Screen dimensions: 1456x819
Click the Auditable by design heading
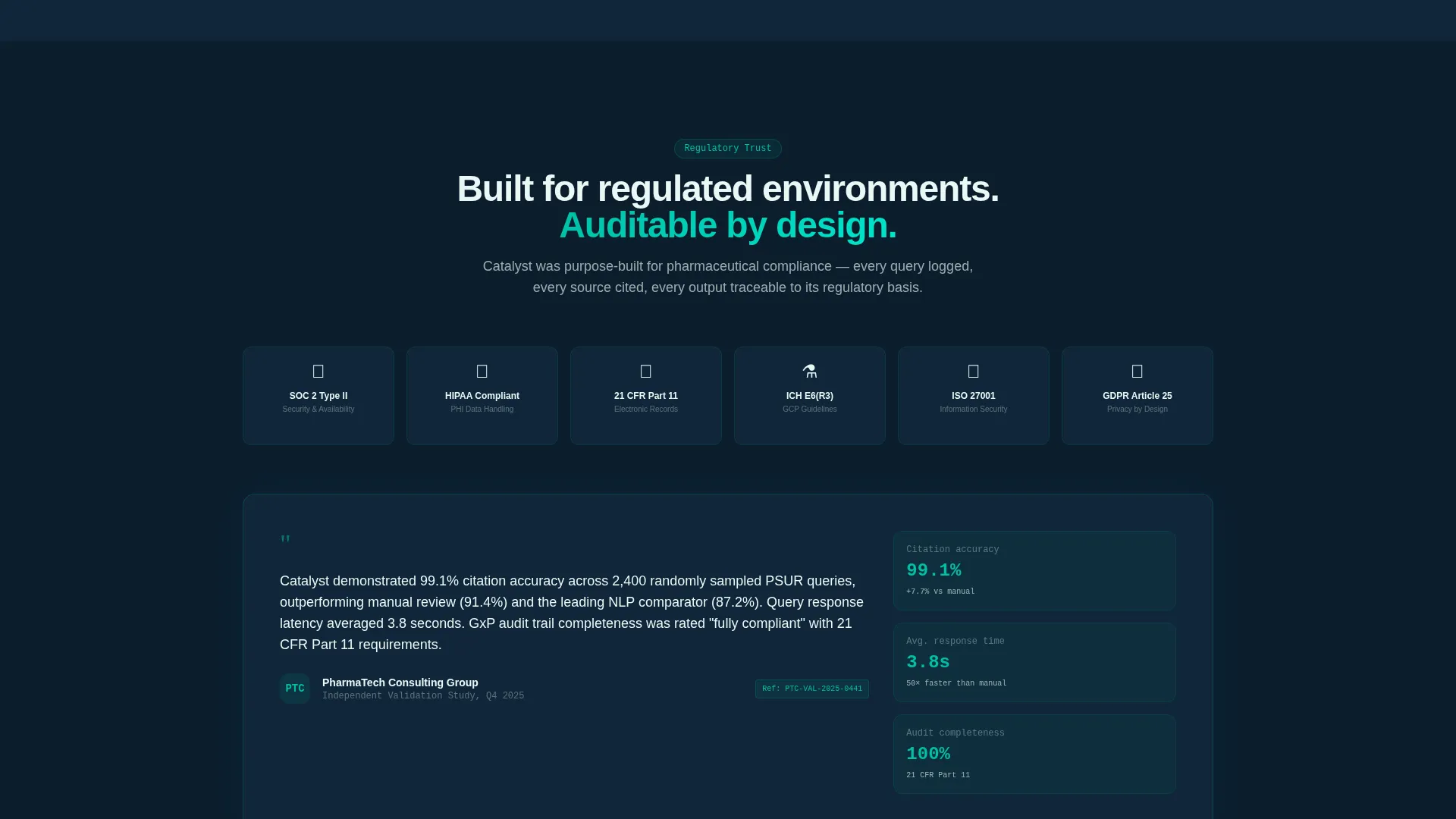click(x=728, y=225)
